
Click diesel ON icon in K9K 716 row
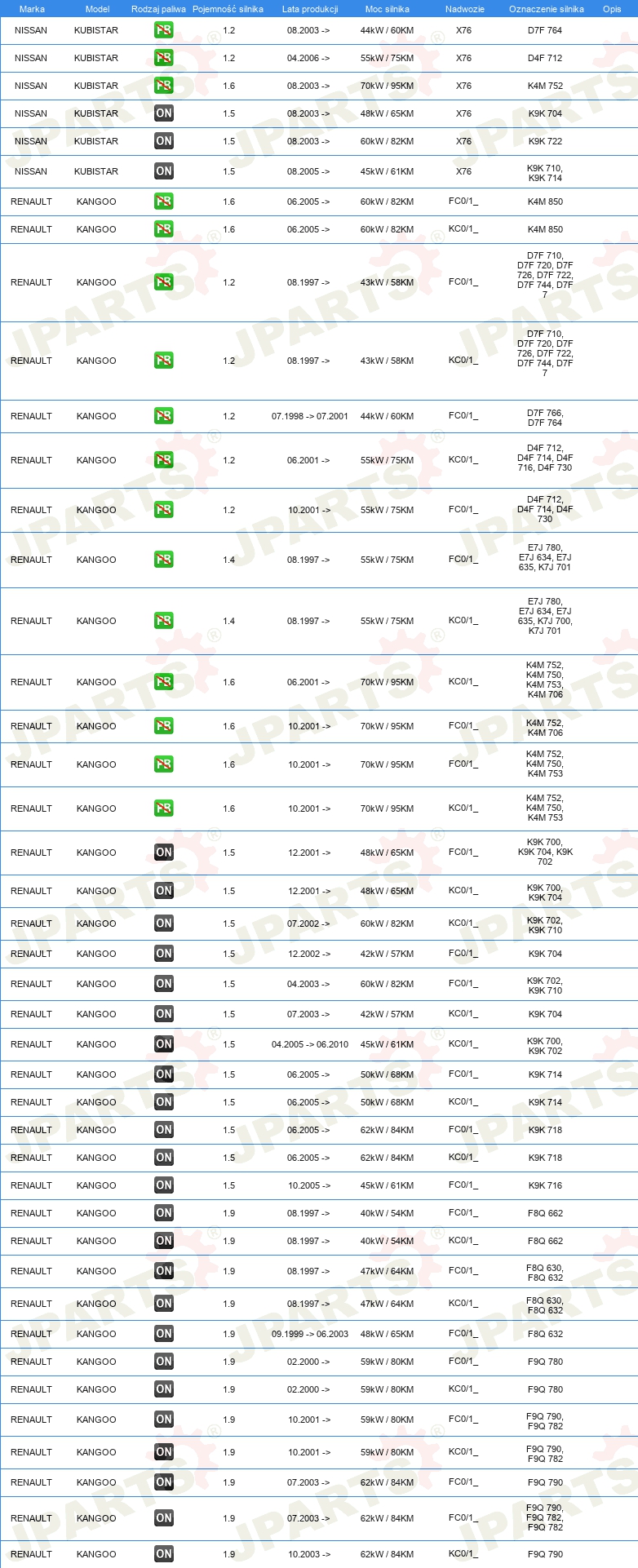tap(164, 1185)
